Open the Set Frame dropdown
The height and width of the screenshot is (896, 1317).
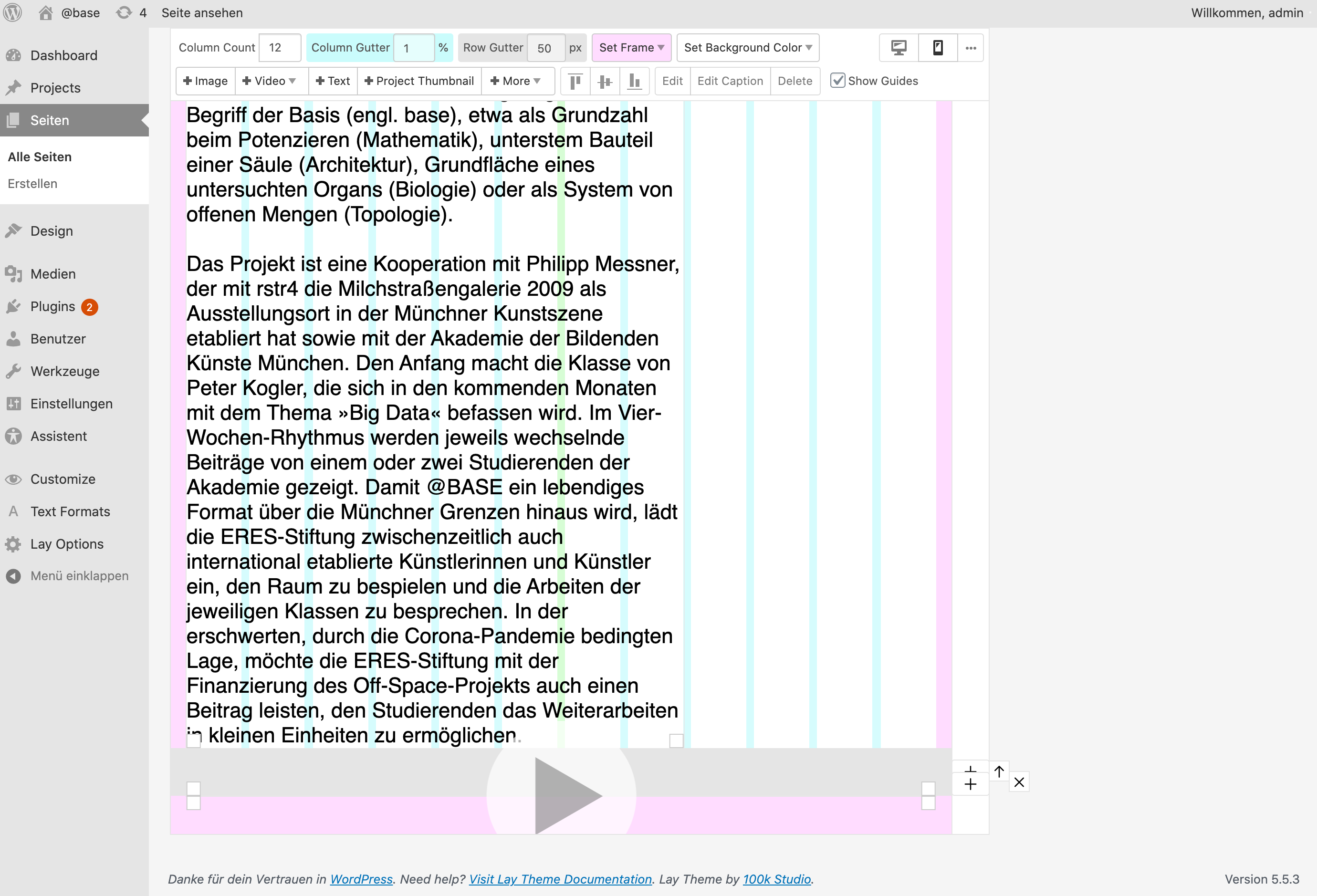click(631, 48)
